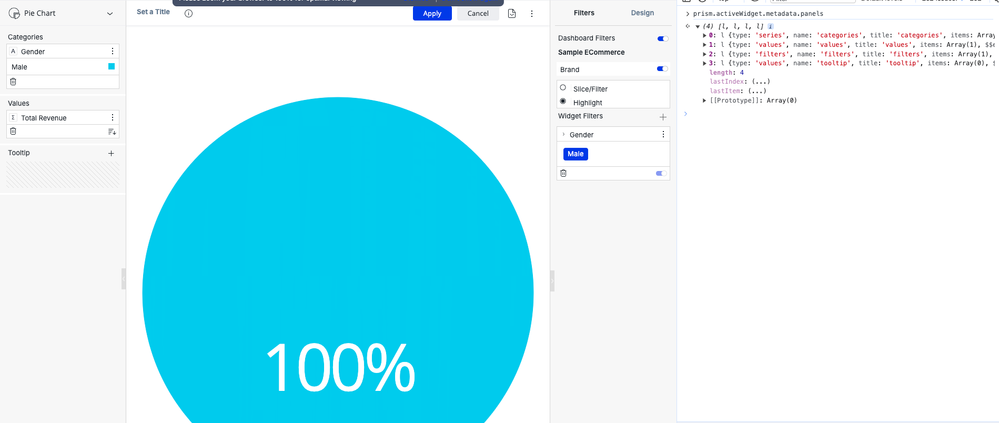Disable the Brand filter toggle

click(661, 69)
